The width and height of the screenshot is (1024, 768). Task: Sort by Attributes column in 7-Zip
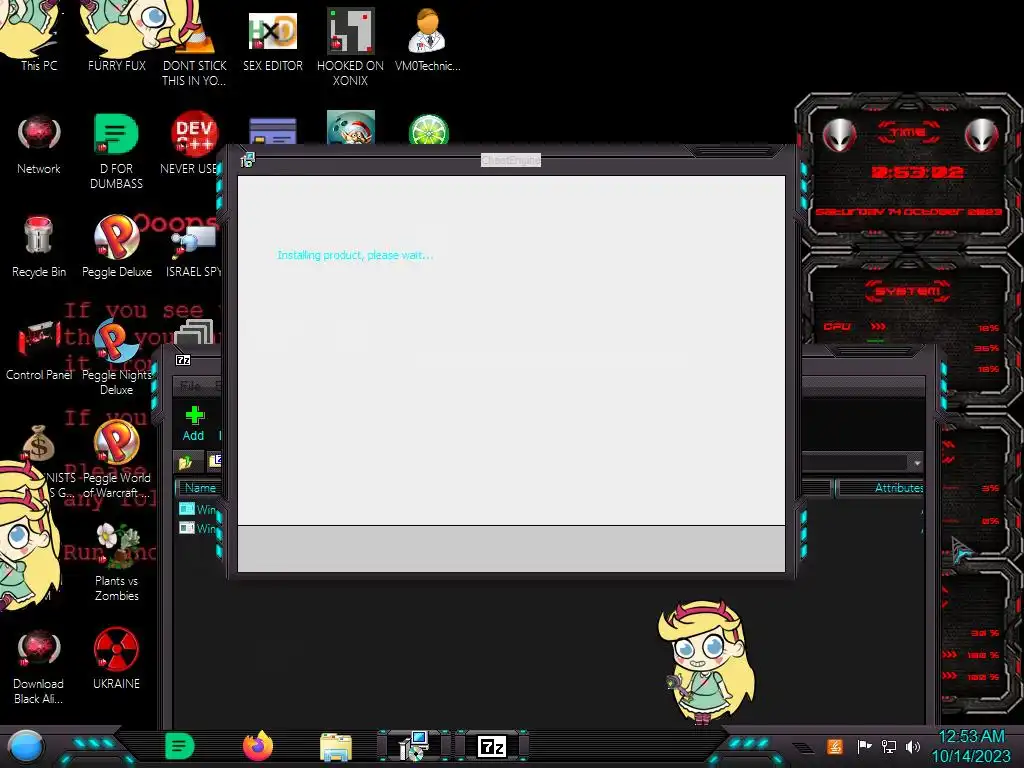point(881,488)
